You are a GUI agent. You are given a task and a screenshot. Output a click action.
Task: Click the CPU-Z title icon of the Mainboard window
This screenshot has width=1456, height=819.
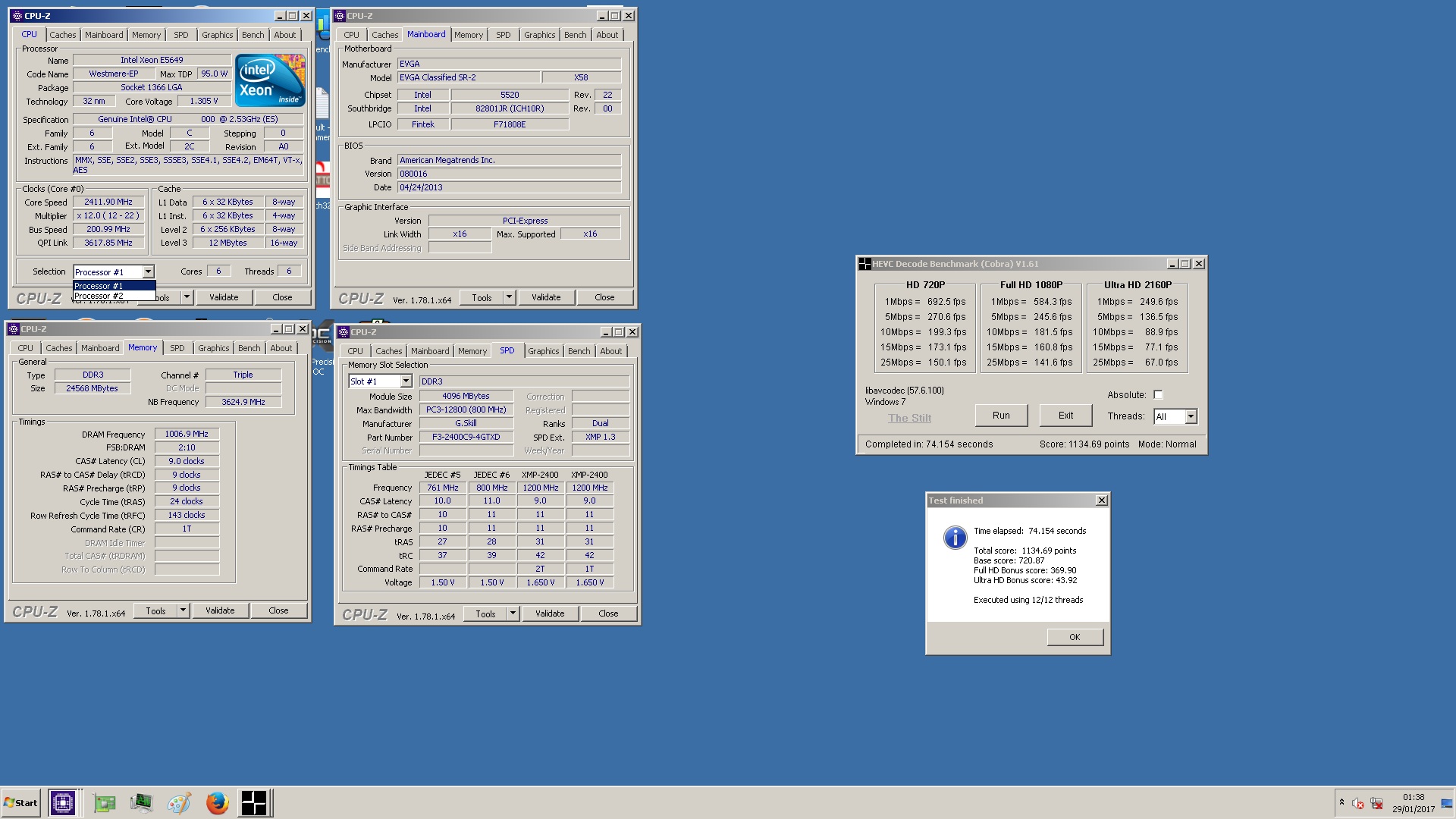[340, 16]
